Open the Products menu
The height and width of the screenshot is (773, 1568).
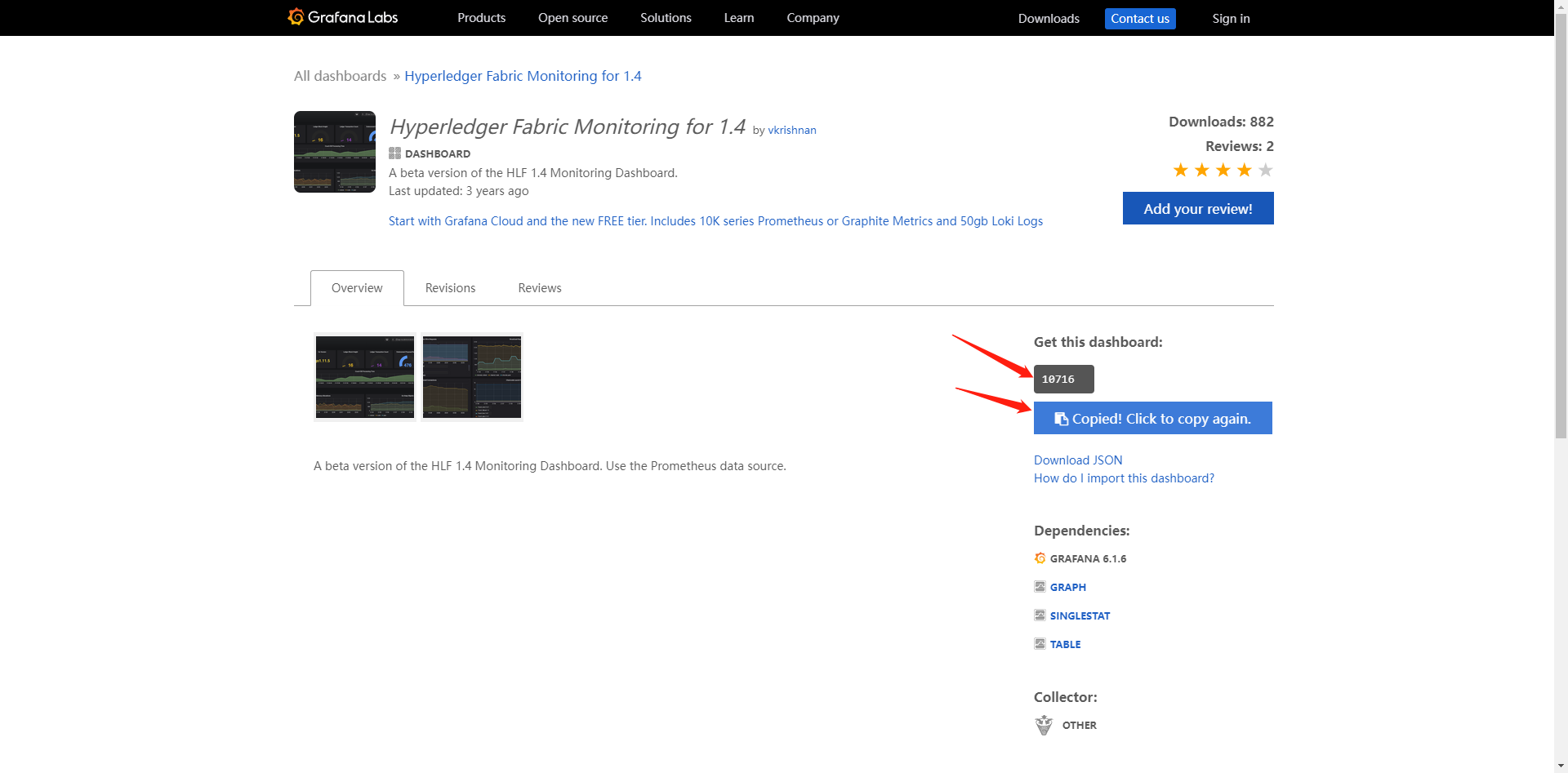pos(481,18)
